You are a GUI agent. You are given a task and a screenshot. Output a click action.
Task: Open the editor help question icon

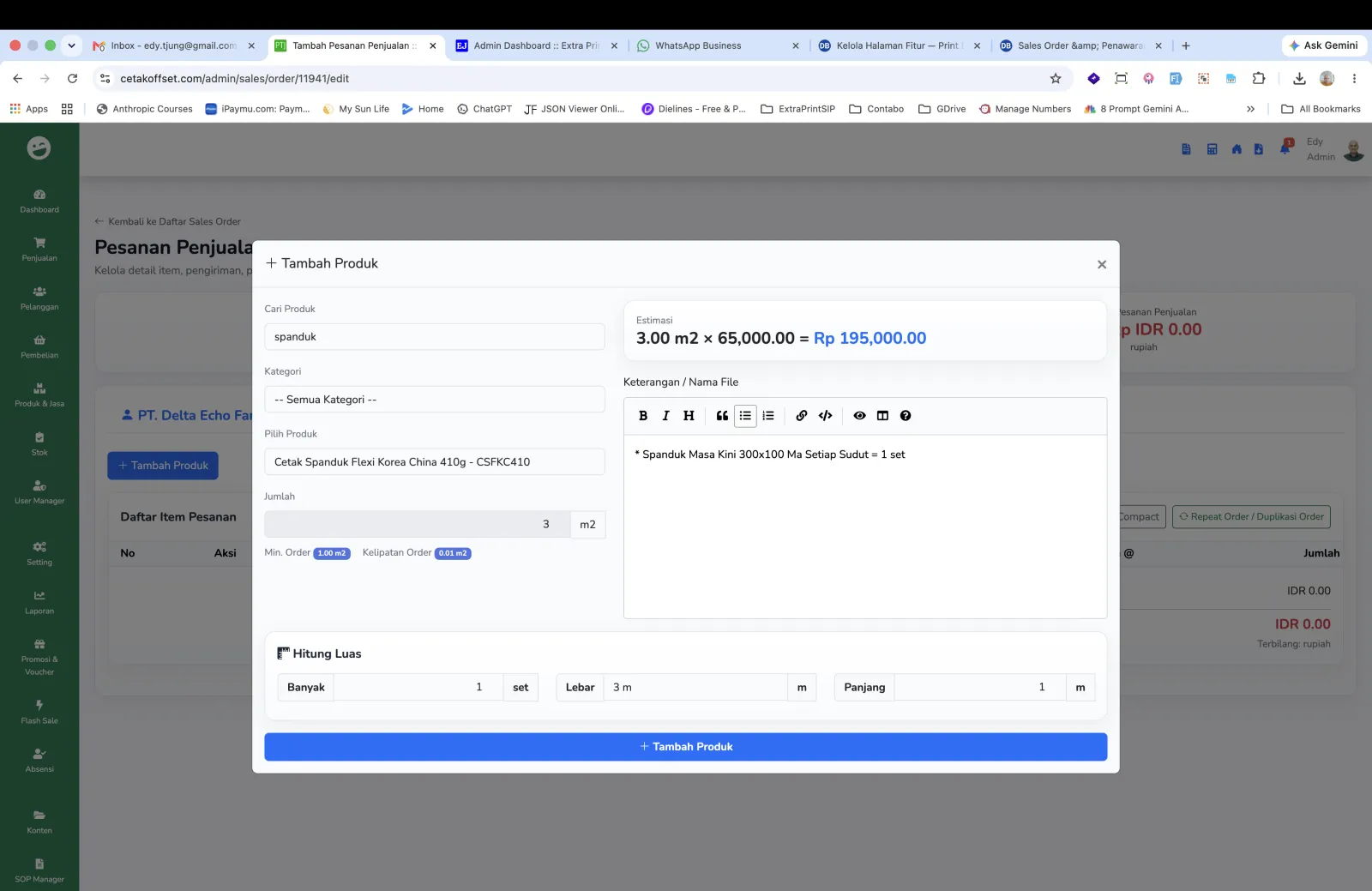point(906,416)
